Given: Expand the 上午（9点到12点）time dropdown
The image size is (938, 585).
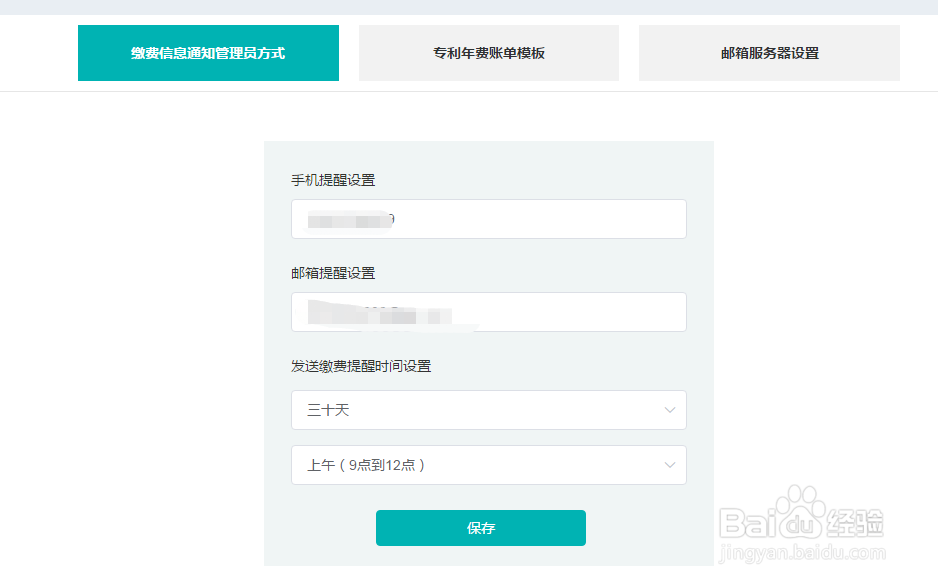Looking at the screenshot, I should [489, 465].
